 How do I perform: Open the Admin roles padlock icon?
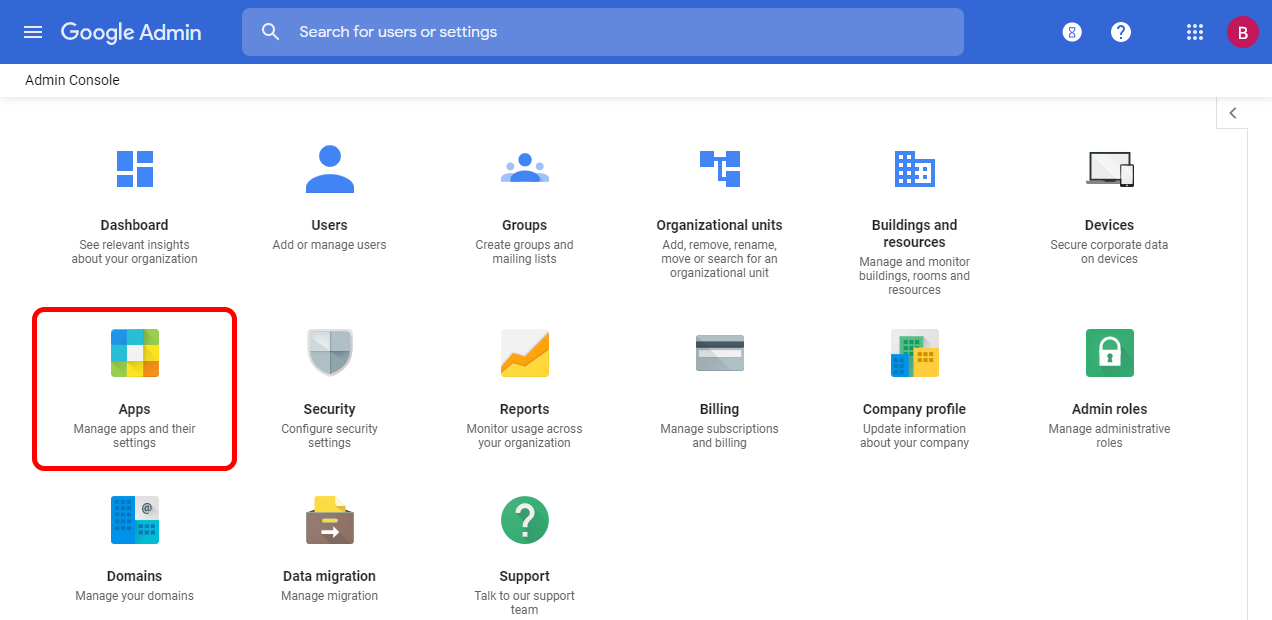tap(1110, 353)
